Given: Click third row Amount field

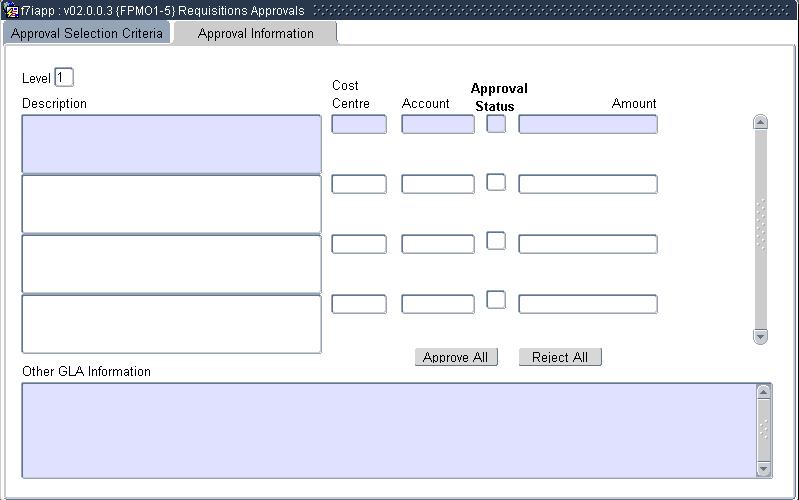Looking at the screenshot, I should click(x=588, y=244).
